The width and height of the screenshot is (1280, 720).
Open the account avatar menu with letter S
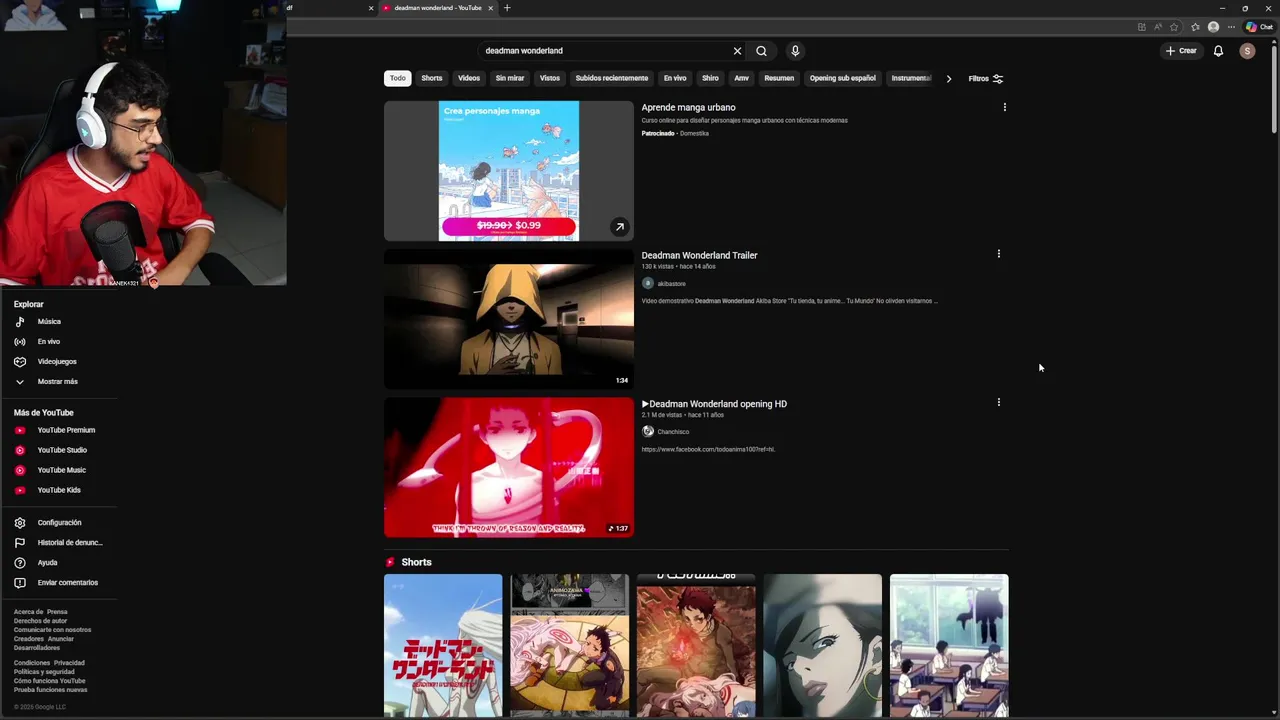1247,51
